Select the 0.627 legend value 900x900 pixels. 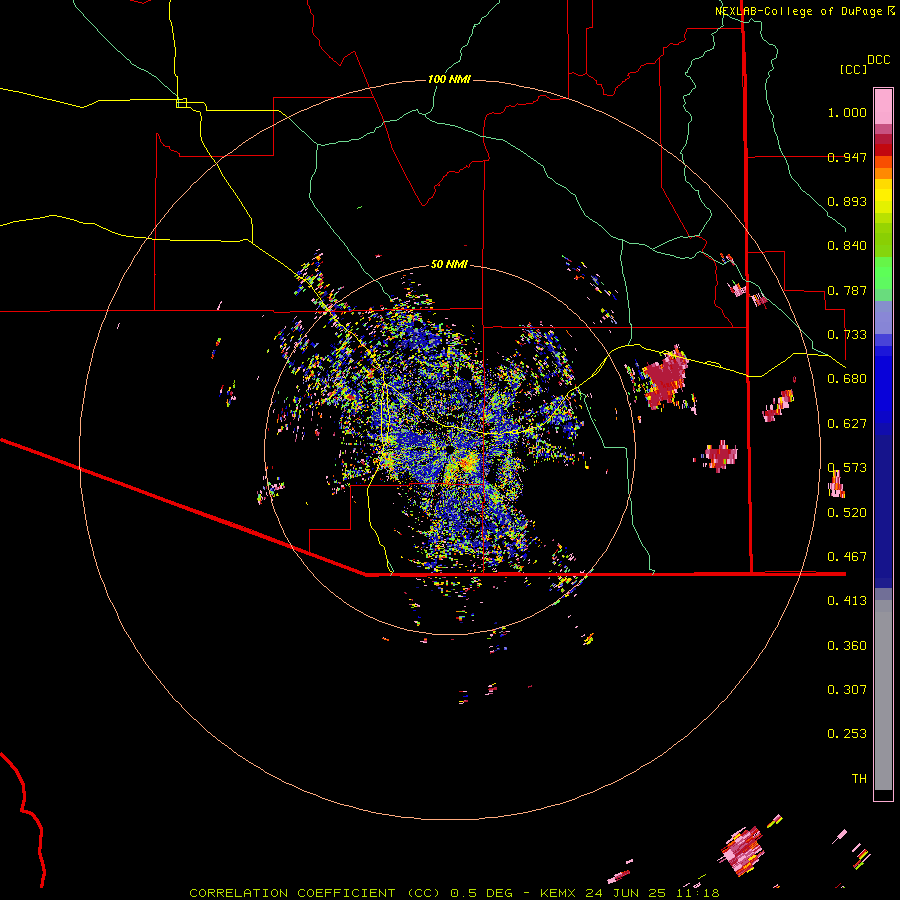click(847, 424)
